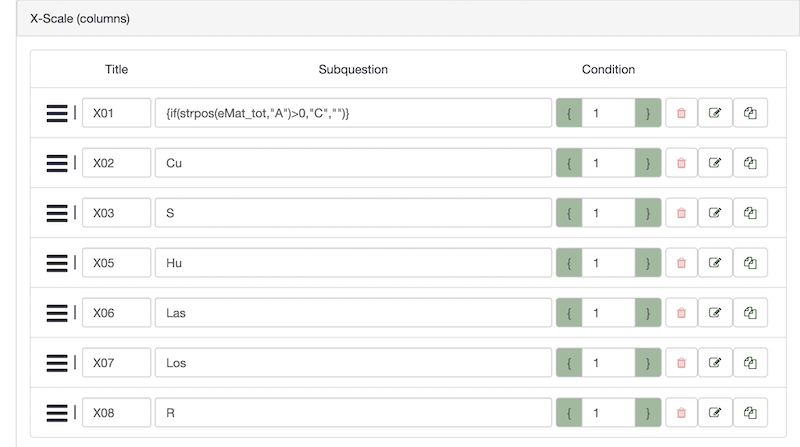The image size is (800, 447).
Task: Click the X-Scale (columns) panel header
Action: click(400, 18)
